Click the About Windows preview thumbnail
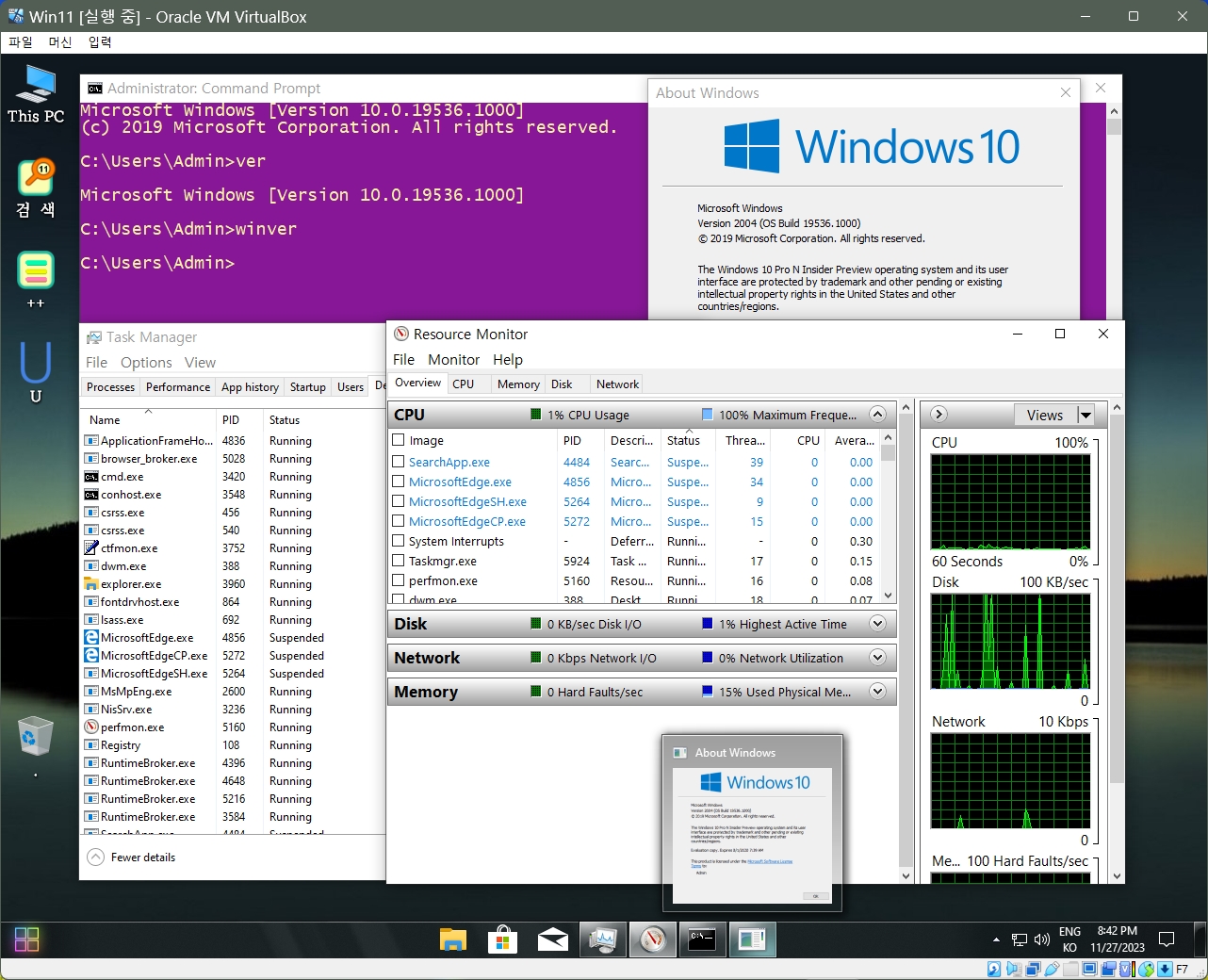This screenshot has width=1208, height=980. click(752, 837)
